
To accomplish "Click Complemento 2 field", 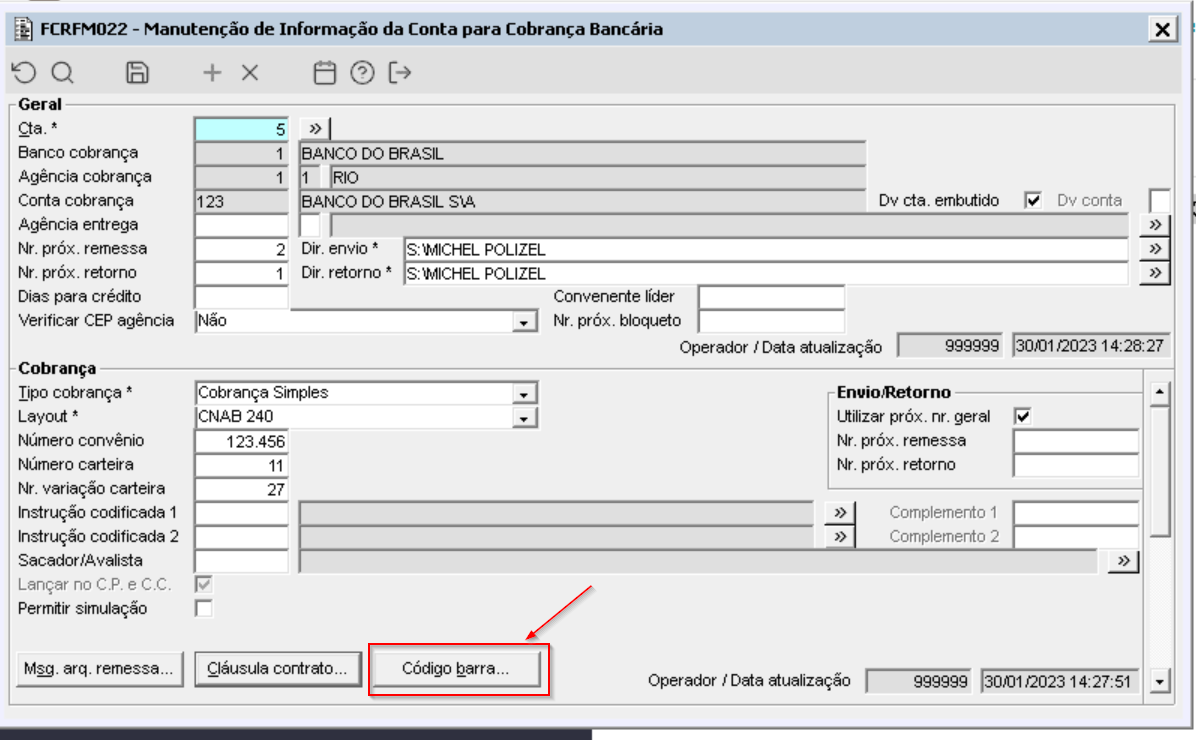I will (x=1076, y=537).
